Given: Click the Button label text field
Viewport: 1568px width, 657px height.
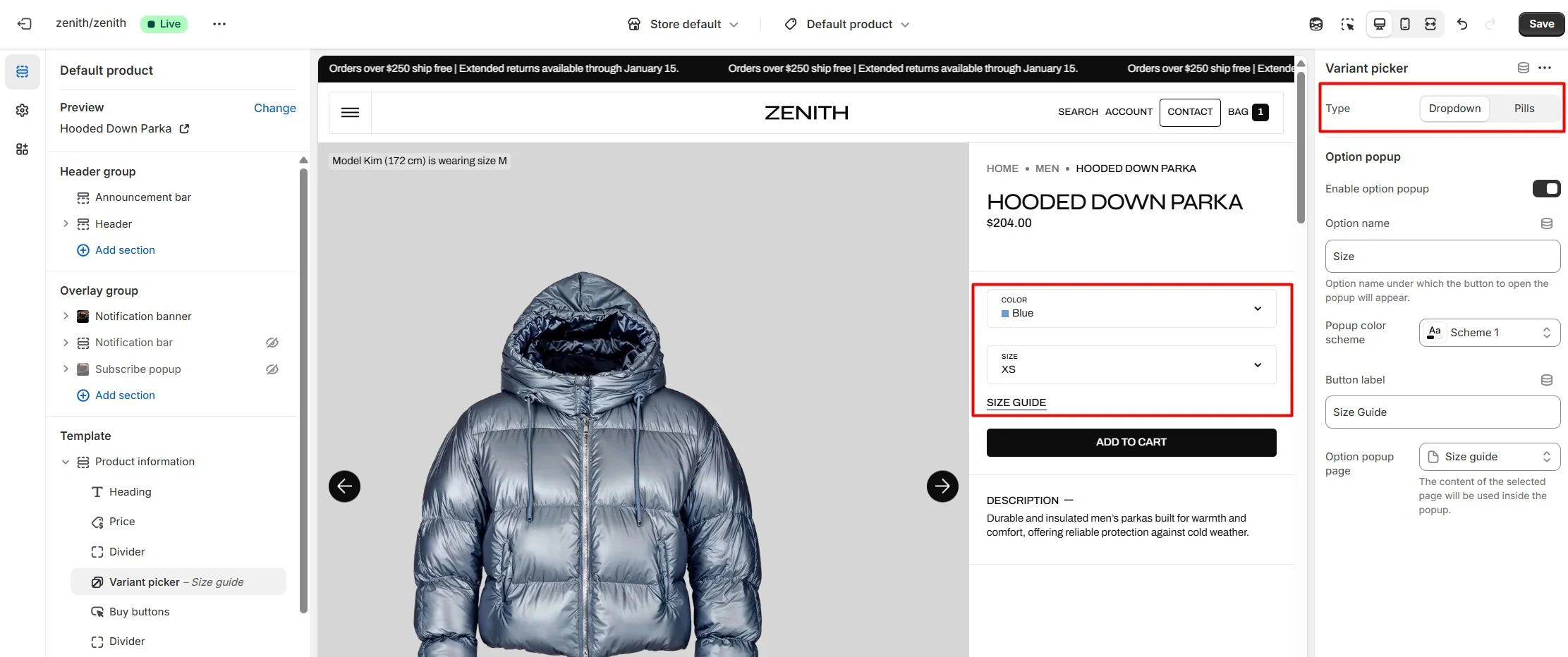Looking at the screenshot, I should 1442,412.
